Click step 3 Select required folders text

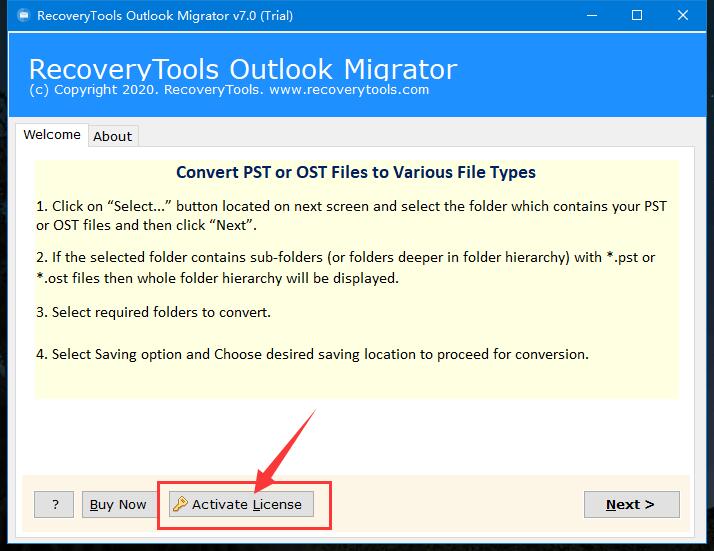click(x=153, y=312)
